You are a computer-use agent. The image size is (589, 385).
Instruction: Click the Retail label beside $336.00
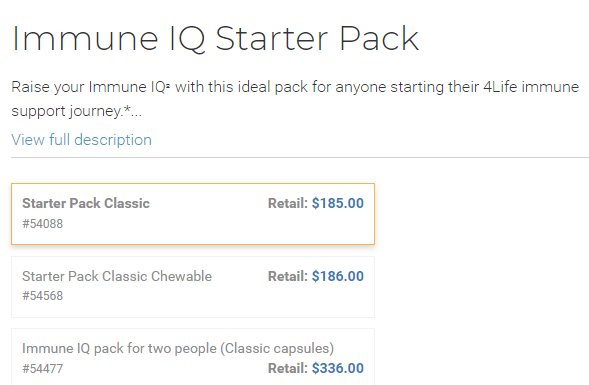tap(288, 368)
